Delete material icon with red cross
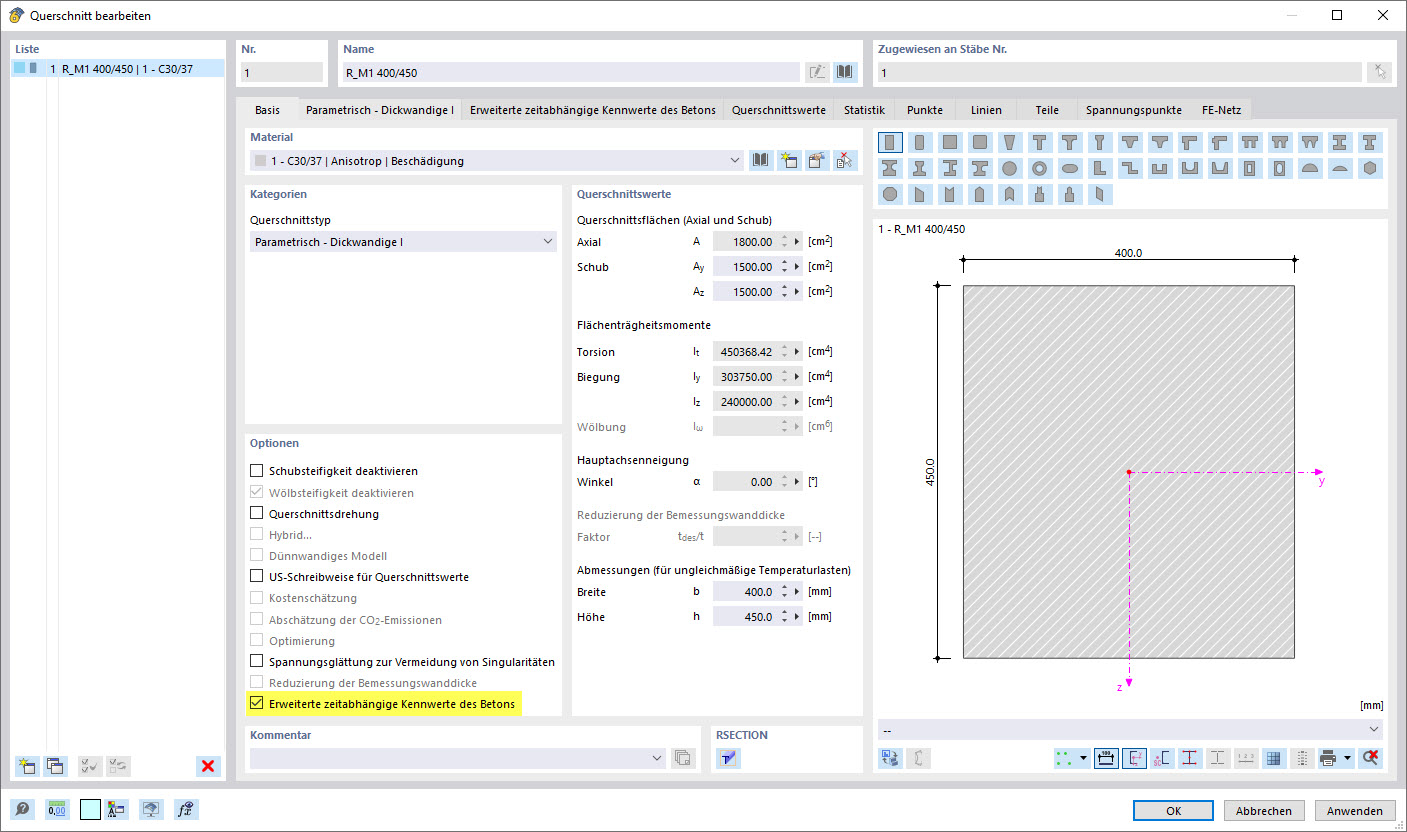The height and width of the screenshot is (832, 1407). click(x=846, y=160)
